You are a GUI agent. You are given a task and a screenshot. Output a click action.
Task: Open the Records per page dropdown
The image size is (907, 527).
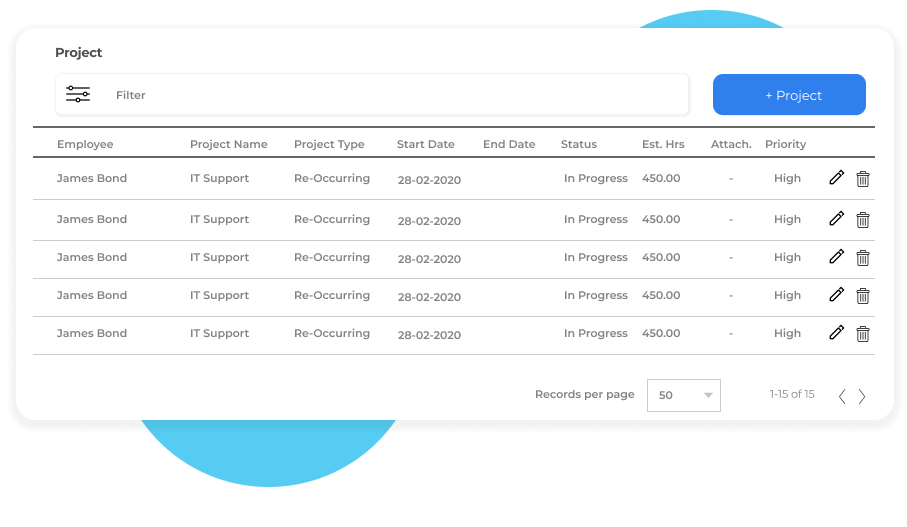(684, 395)
